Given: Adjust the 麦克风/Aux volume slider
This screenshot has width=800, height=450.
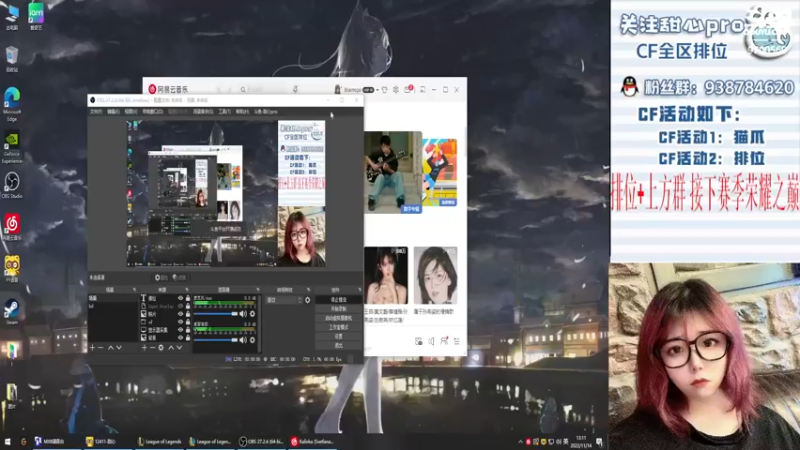Looking at the screenshot, I should pyautogui.click(x=215, y=314).
